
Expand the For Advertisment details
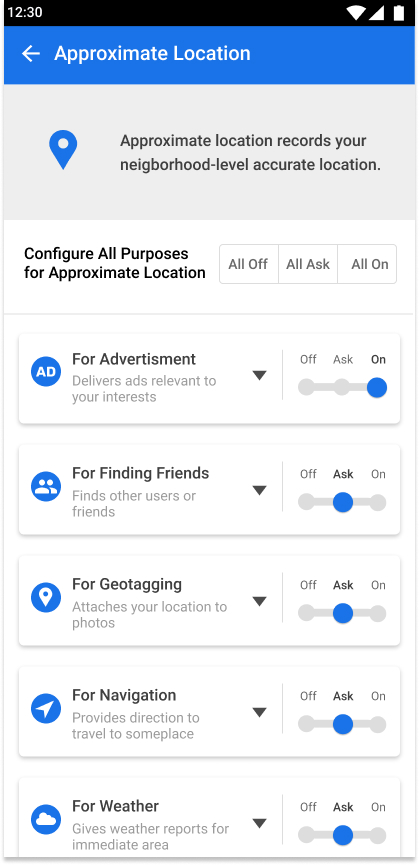260,376
